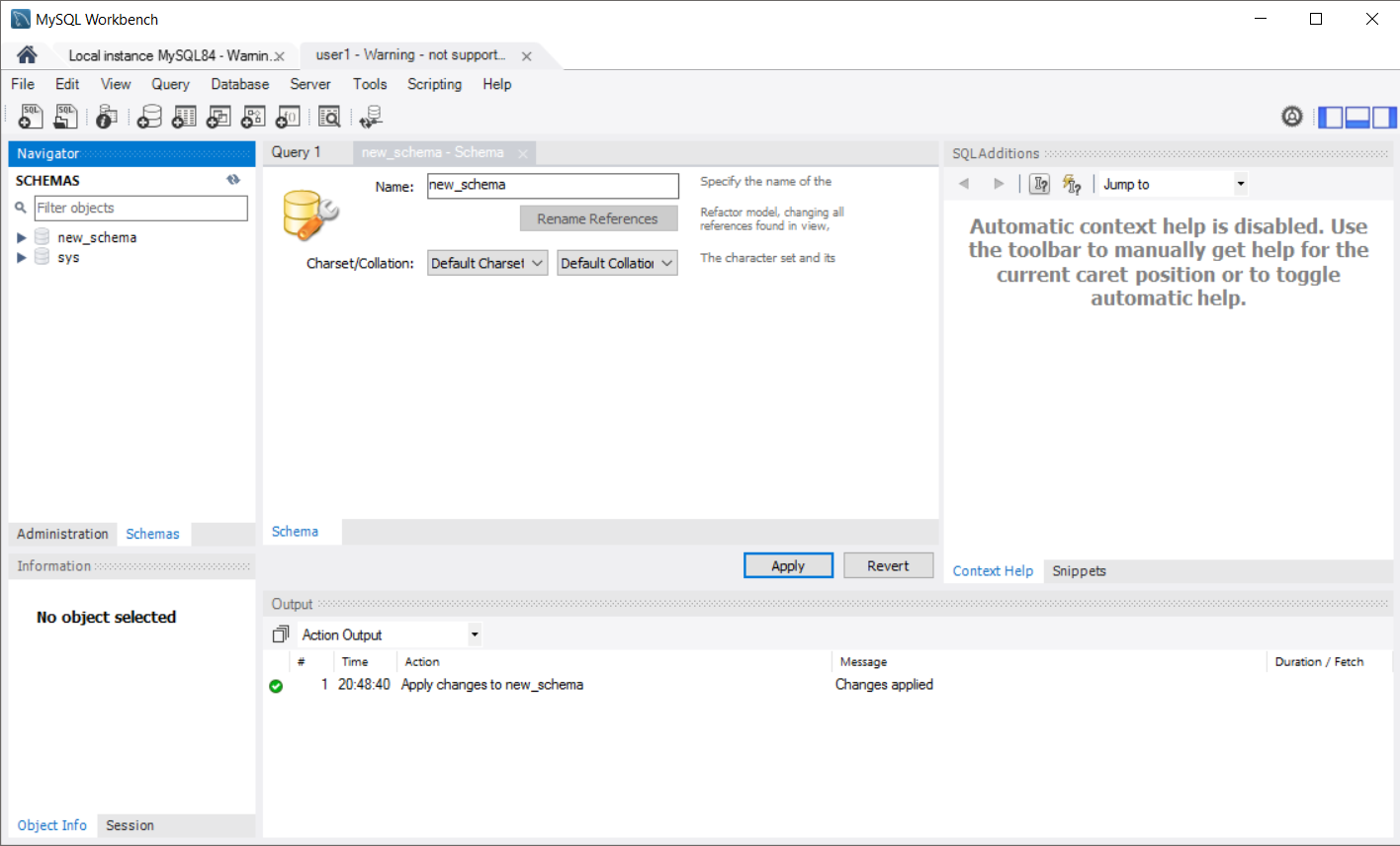1400x846 pixels.
Task: Click the large schema database icon
Action: point(309,214)
